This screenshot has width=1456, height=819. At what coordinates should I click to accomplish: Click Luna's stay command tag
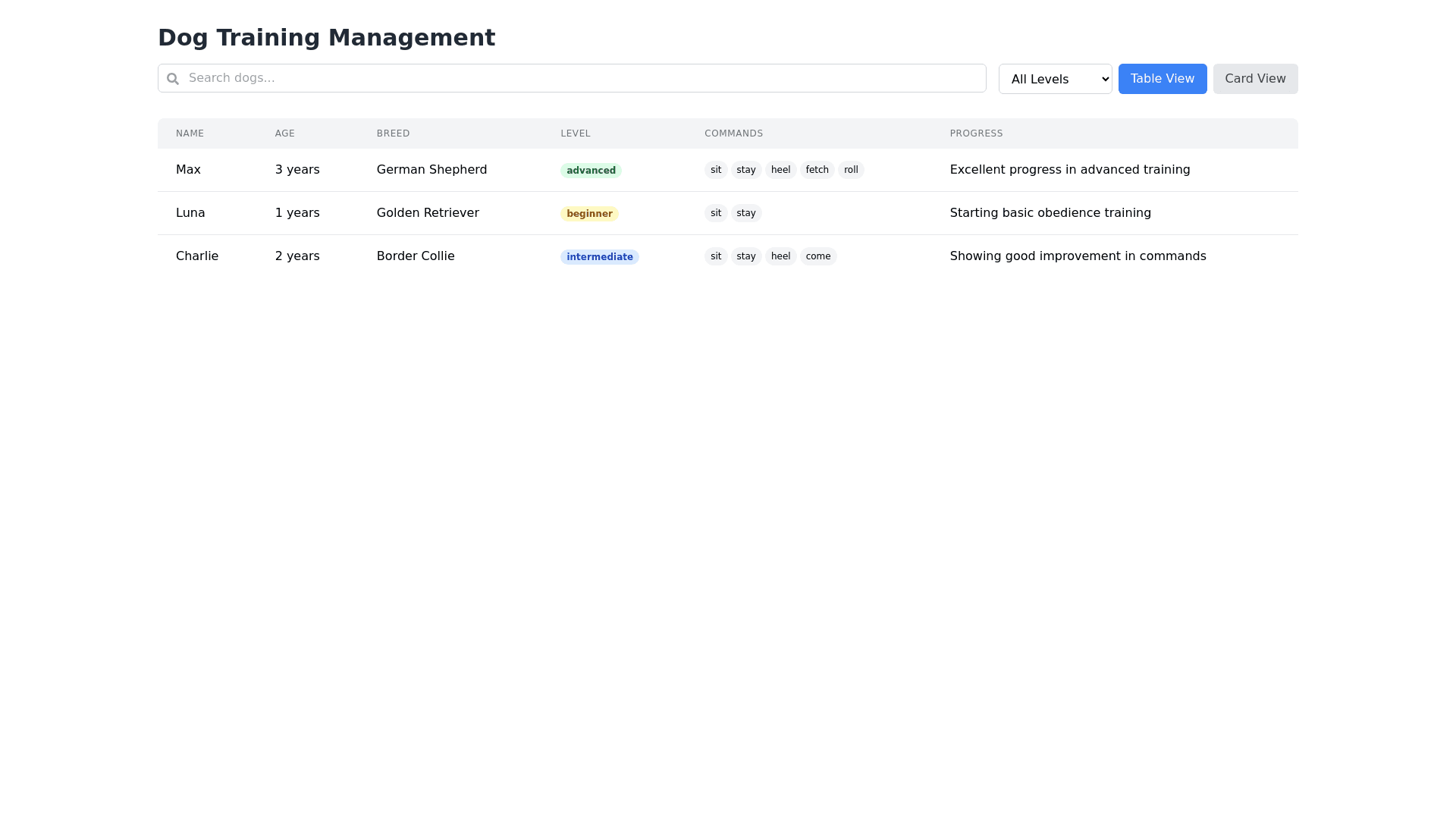pos(745,213)
